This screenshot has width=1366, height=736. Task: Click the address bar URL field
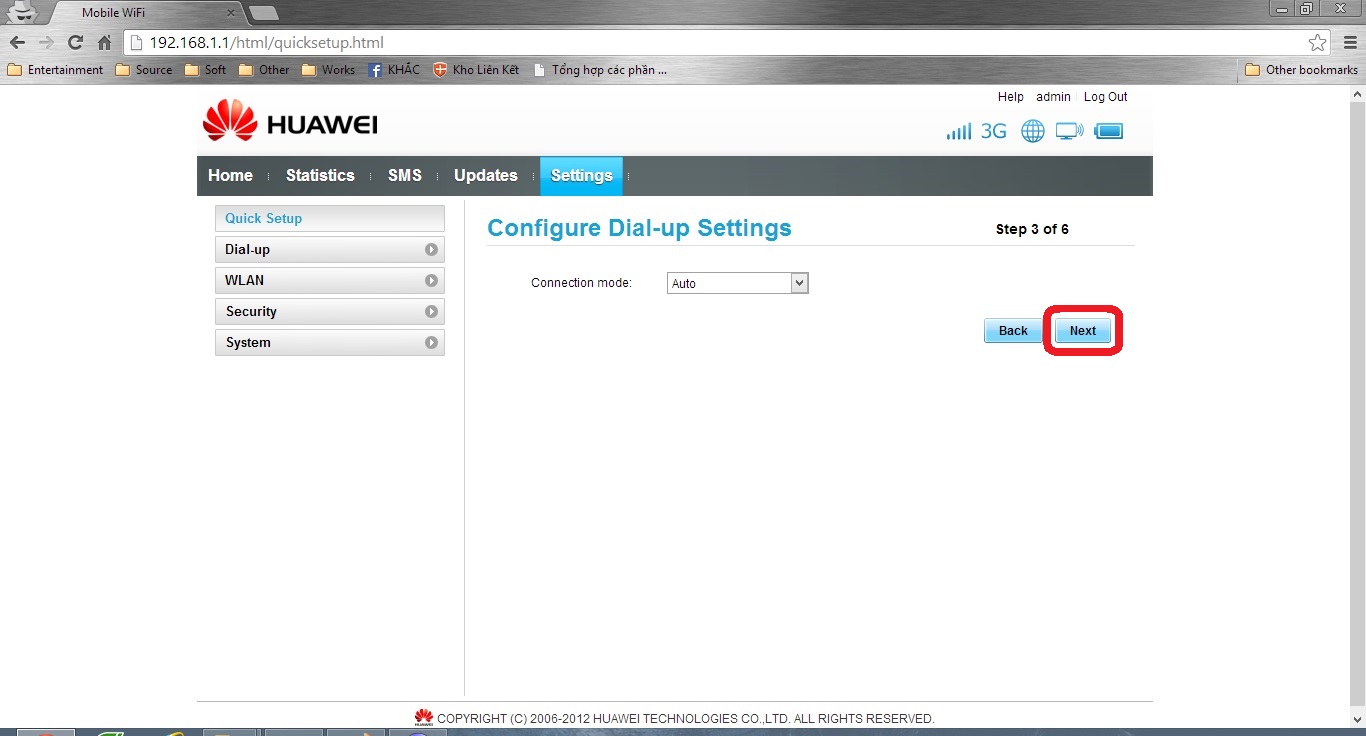click(x=728, y=43)
